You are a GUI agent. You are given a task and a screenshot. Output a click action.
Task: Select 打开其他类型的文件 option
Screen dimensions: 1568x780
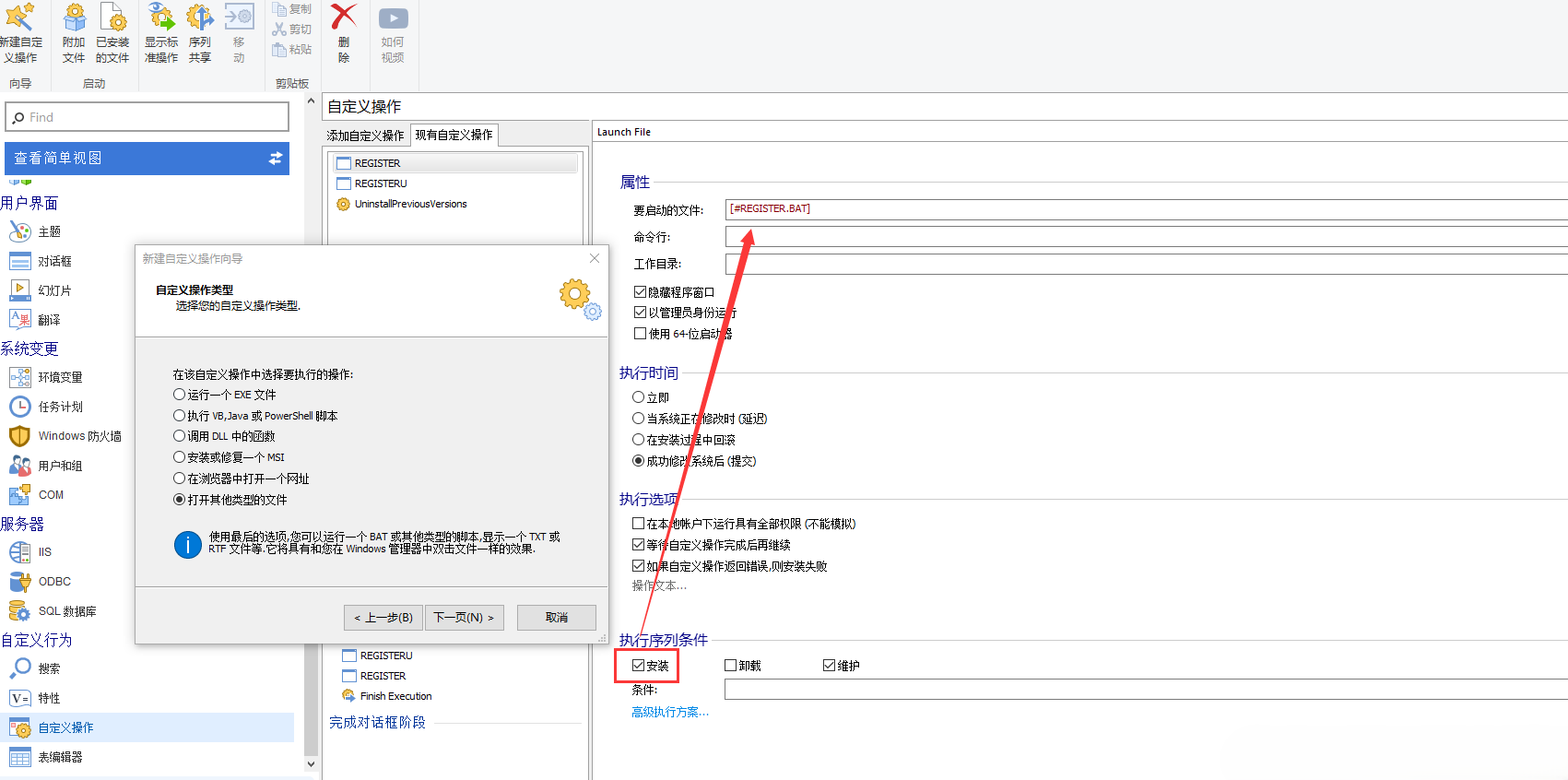[x=230, y=500]
